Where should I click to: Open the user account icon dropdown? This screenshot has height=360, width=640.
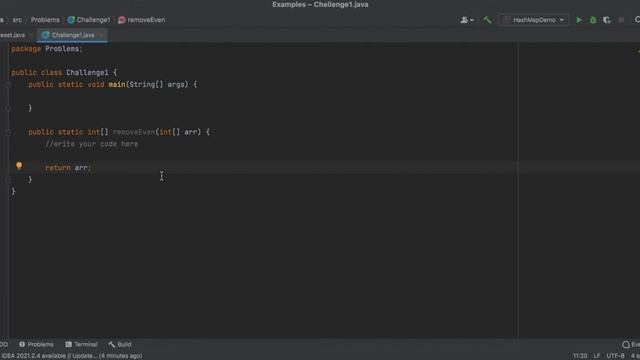click(x=467, y=20)
